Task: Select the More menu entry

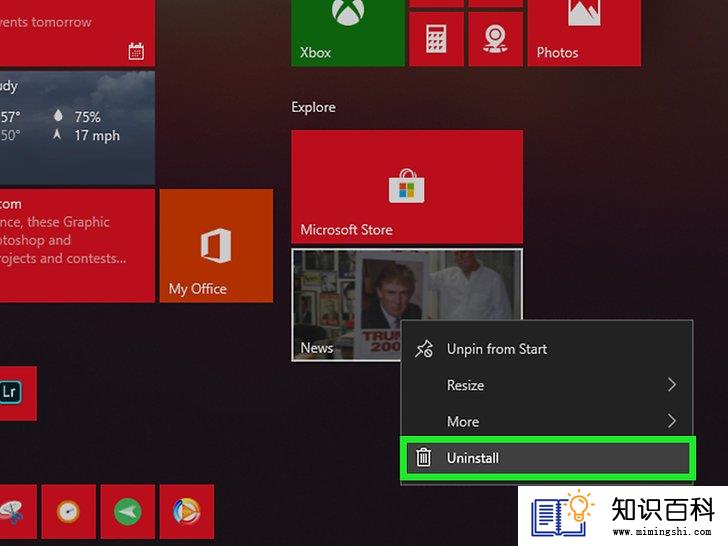Action: (x=546, y=422)
